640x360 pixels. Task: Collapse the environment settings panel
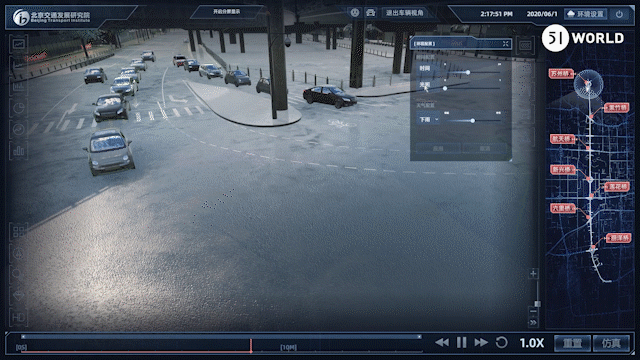click(x=506, y=44)
